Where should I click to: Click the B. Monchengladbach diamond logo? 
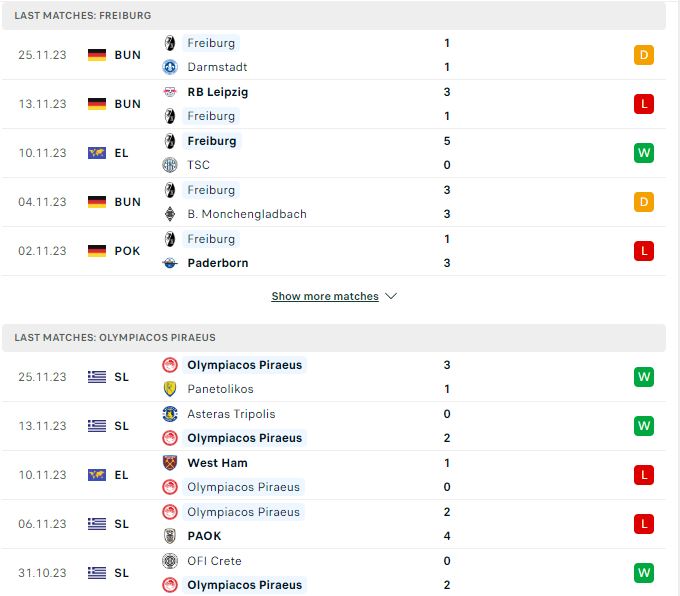point(170,214)
